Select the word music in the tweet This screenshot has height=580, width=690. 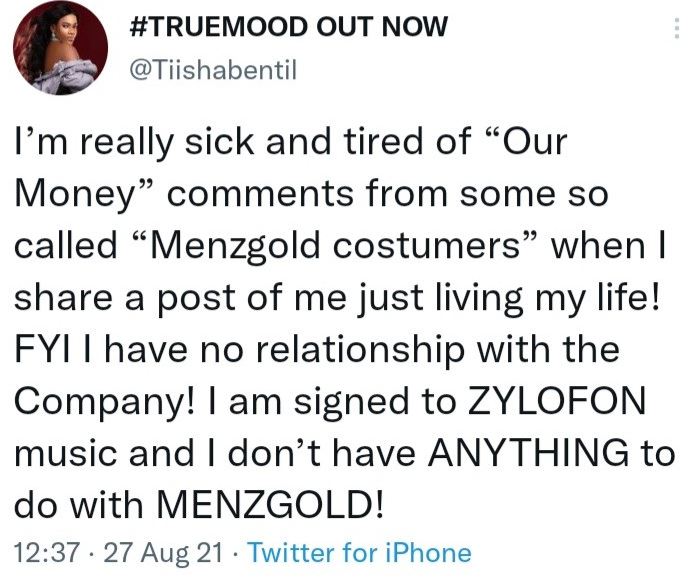[x=66, y=453]
